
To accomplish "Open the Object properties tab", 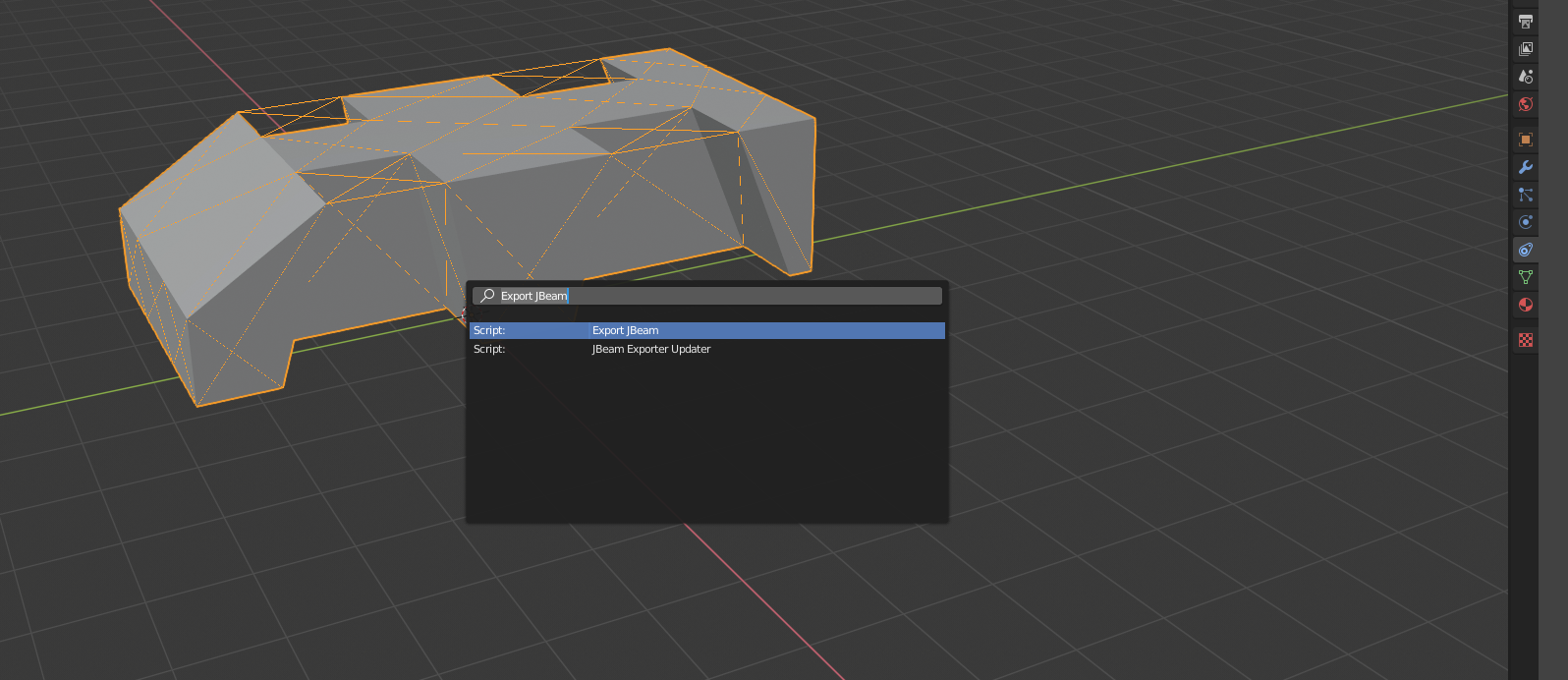I will (x=1526, y=140).
